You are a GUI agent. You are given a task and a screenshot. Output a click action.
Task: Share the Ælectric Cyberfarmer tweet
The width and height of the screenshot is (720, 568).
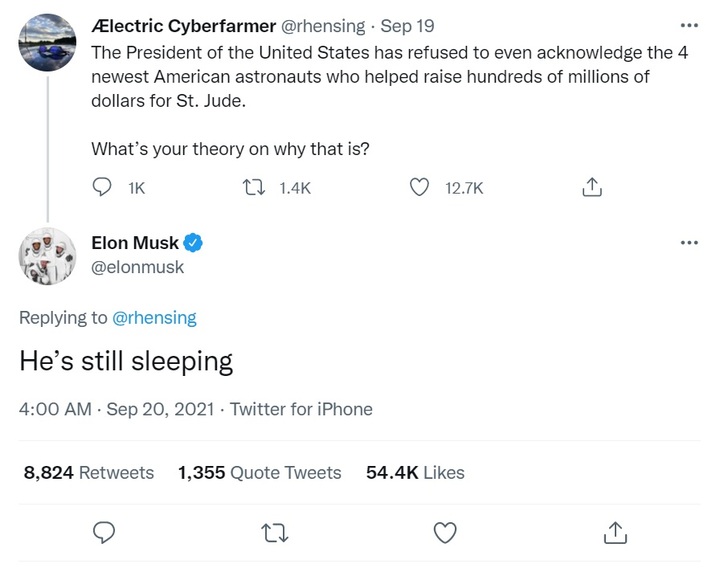point(591,187)
